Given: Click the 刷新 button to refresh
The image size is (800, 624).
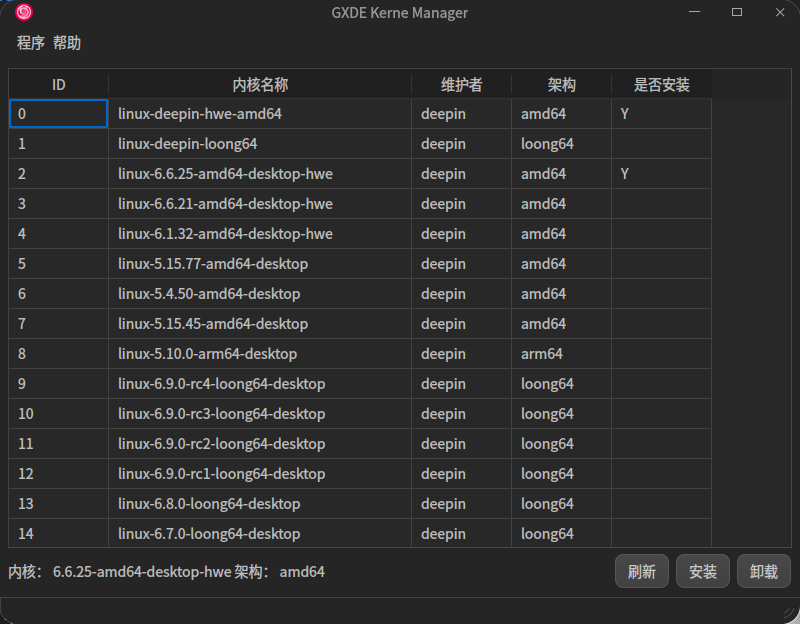Looking at the screenshot, I should click(641, 571).
